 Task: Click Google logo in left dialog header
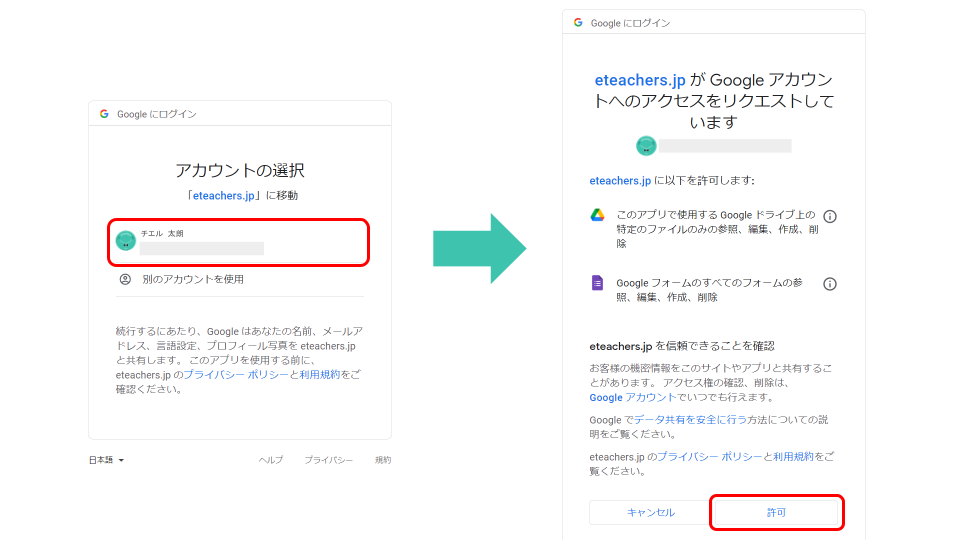pyautogui.click(x=104, y=114)
